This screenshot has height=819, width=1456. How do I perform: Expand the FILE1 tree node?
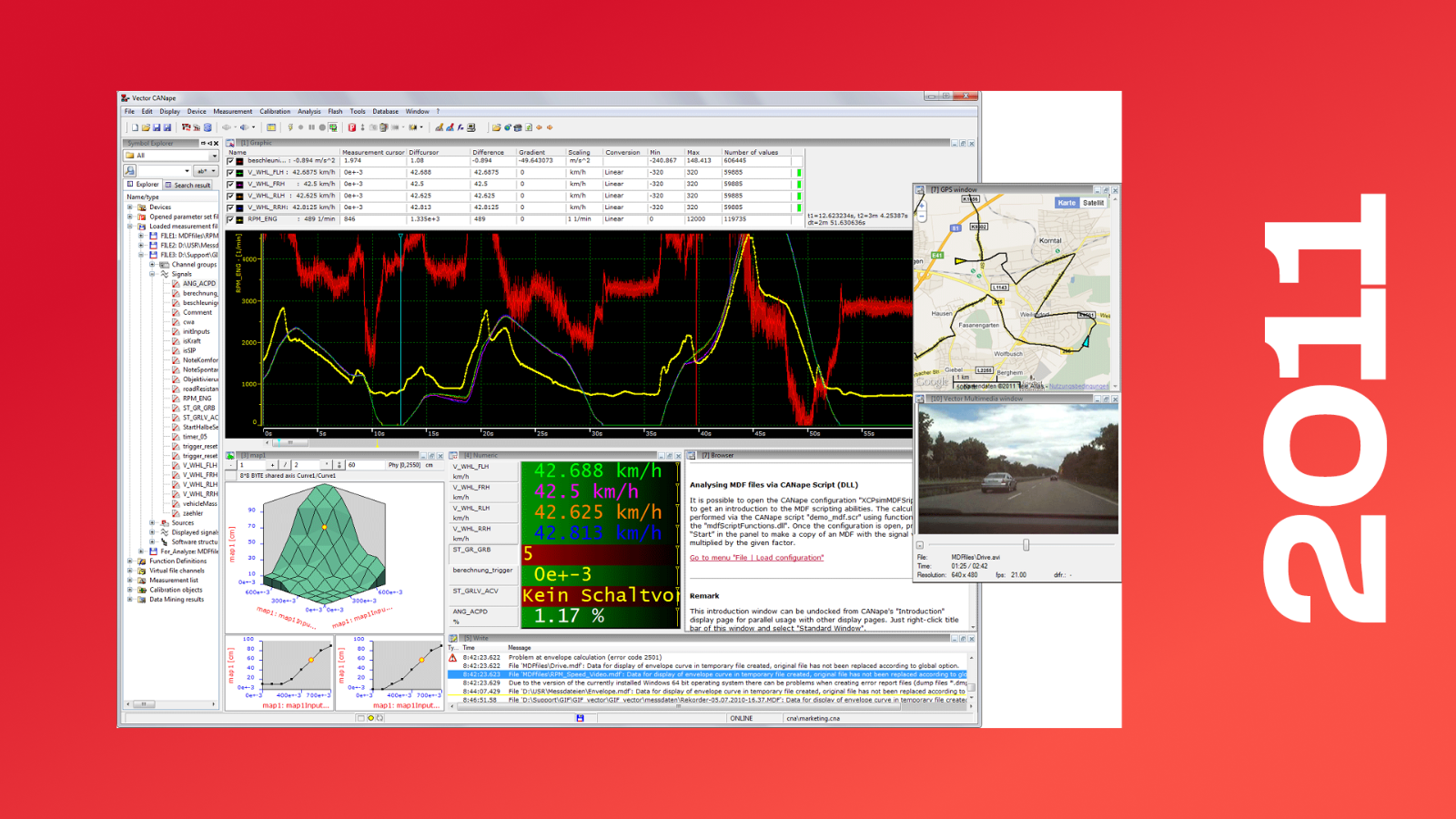(141, 236)
